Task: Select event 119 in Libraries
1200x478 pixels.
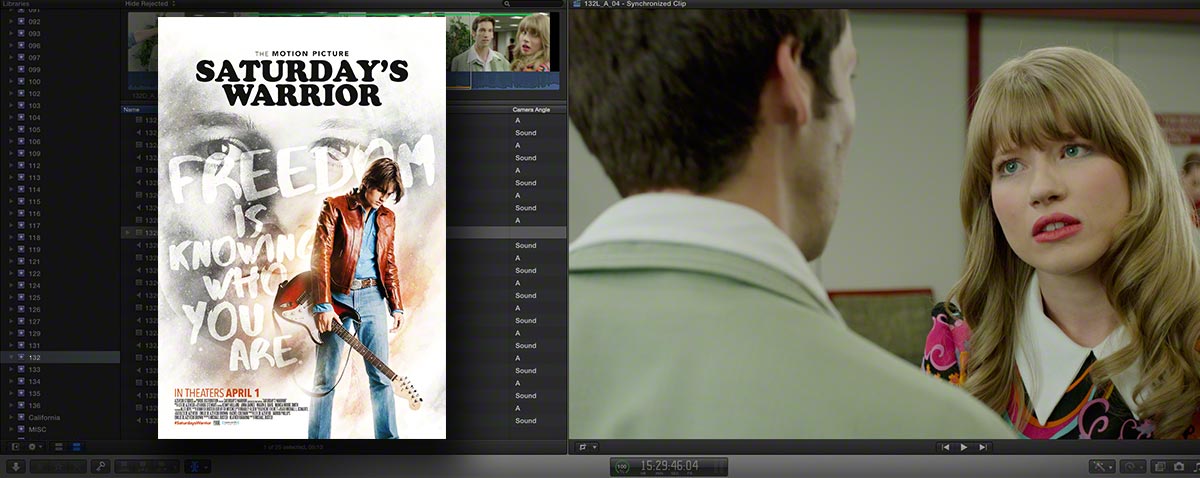Action: [60, 249]
